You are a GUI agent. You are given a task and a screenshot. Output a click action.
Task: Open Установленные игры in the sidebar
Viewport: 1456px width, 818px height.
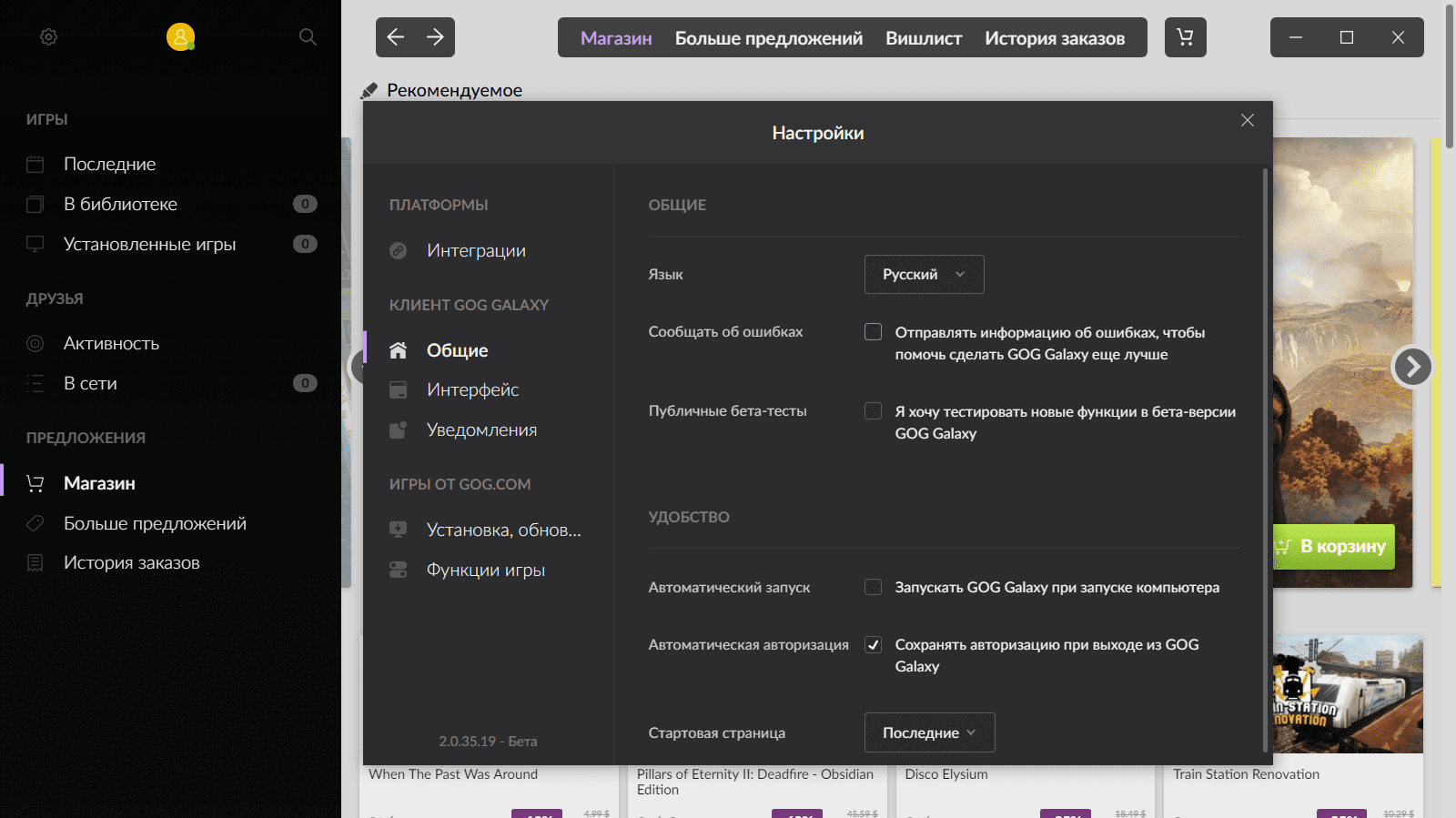(x=149, y=245)
